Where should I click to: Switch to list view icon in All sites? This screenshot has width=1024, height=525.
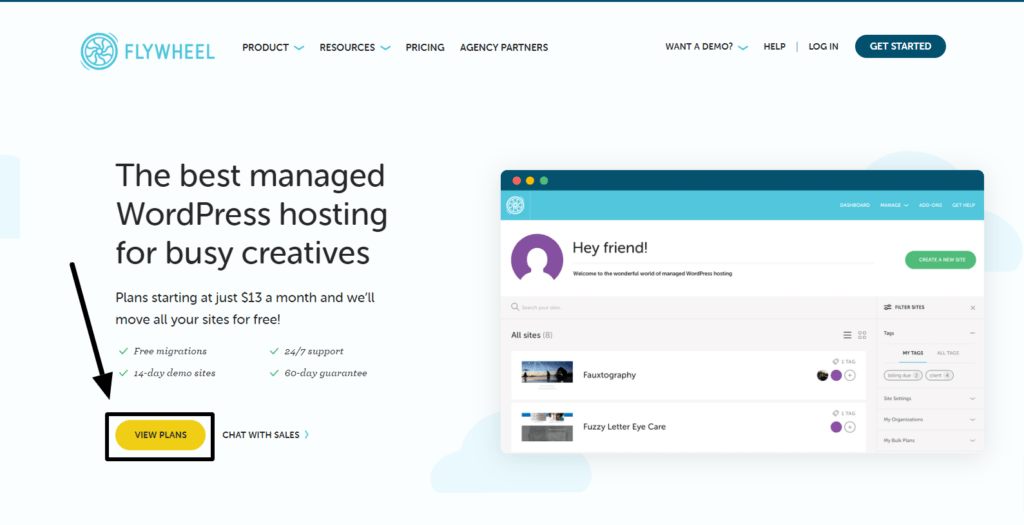[847, 335]
